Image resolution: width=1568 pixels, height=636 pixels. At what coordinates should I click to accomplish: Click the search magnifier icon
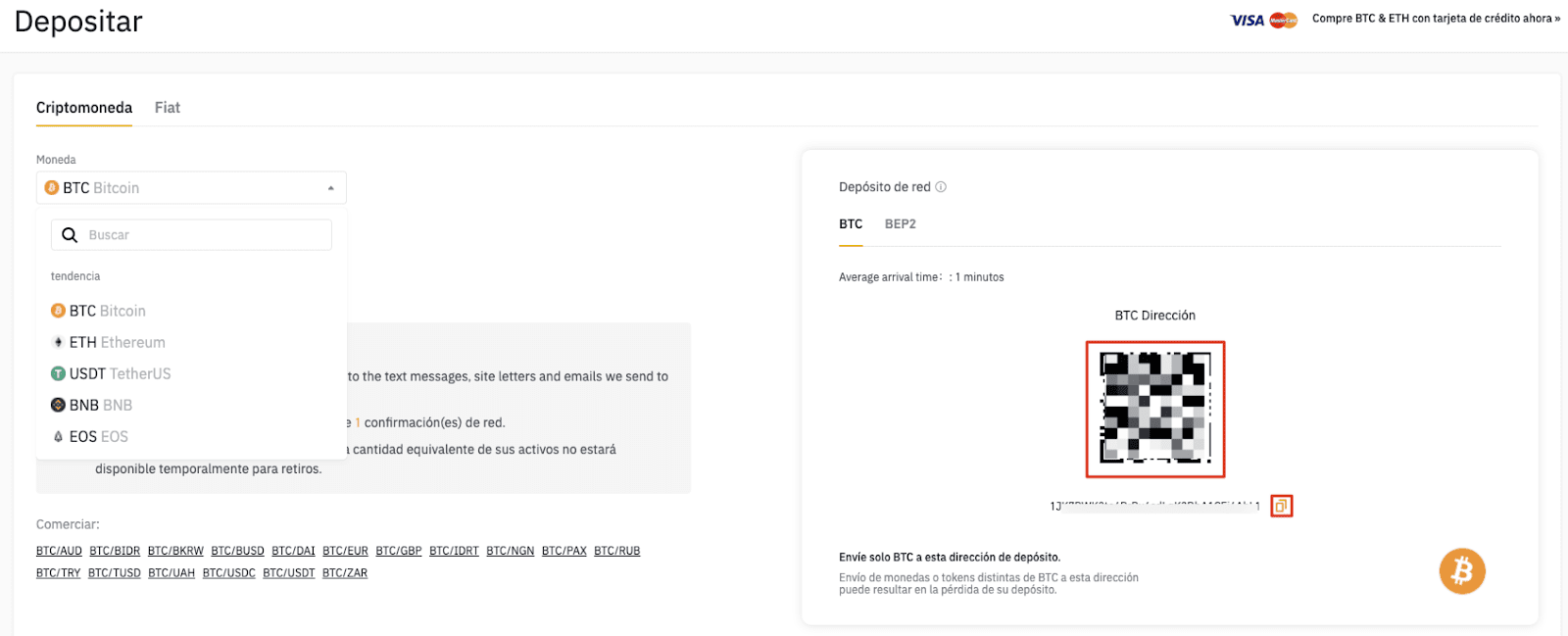click(x=70, y=235)
